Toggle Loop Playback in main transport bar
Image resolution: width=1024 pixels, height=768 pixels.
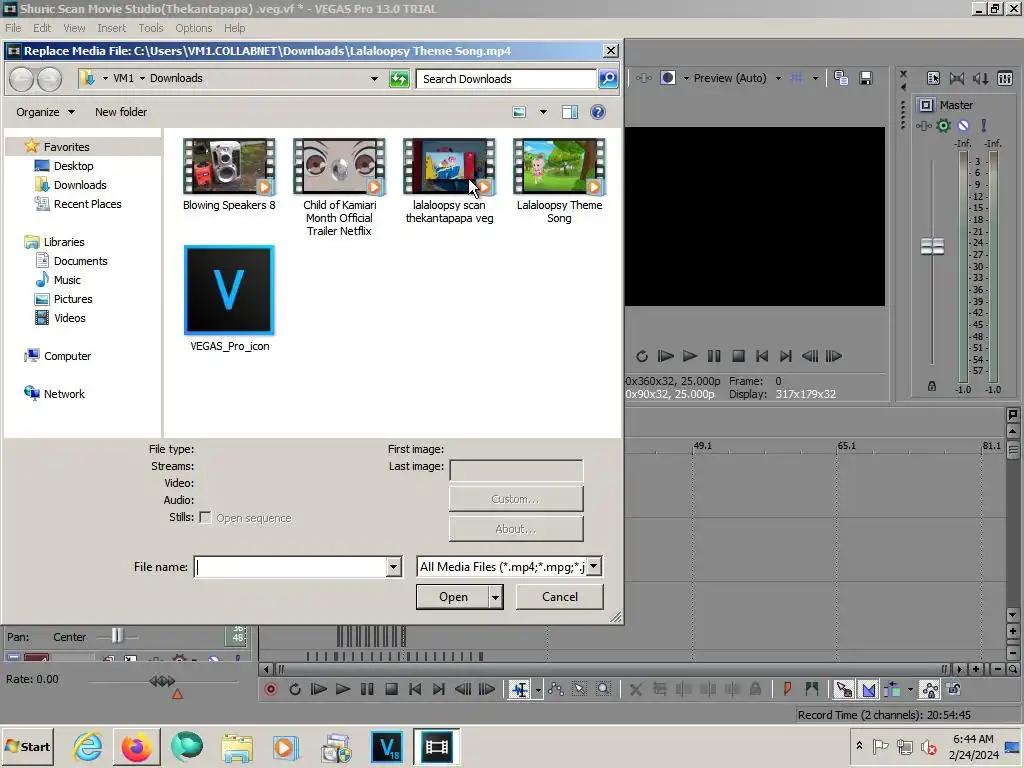click(x=295, y=689)
